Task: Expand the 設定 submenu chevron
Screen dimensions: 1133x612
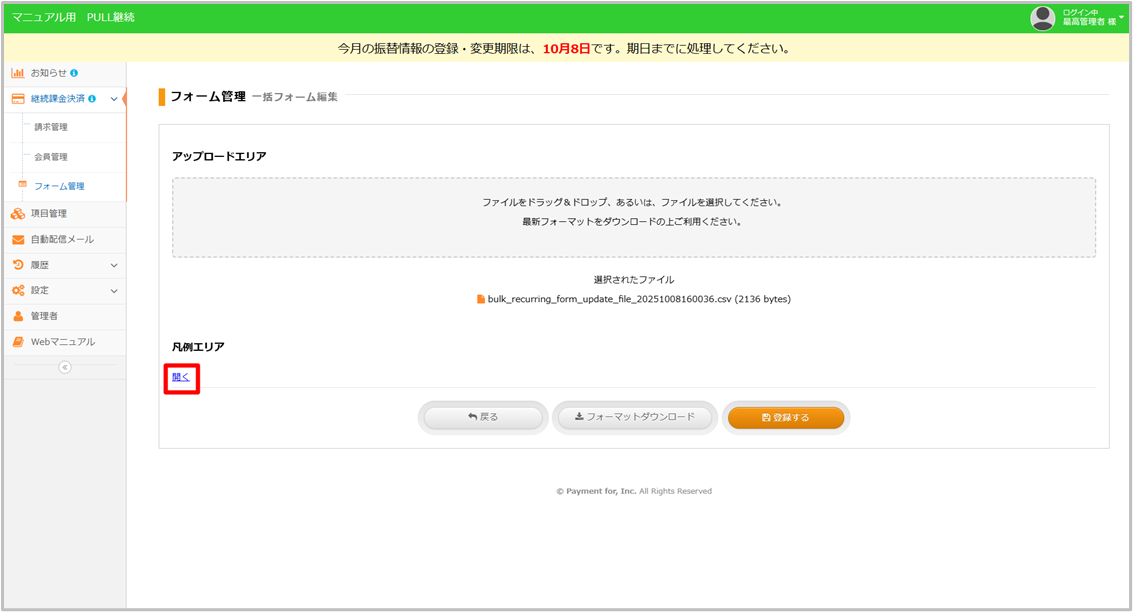Action: [x=113, y=291]
